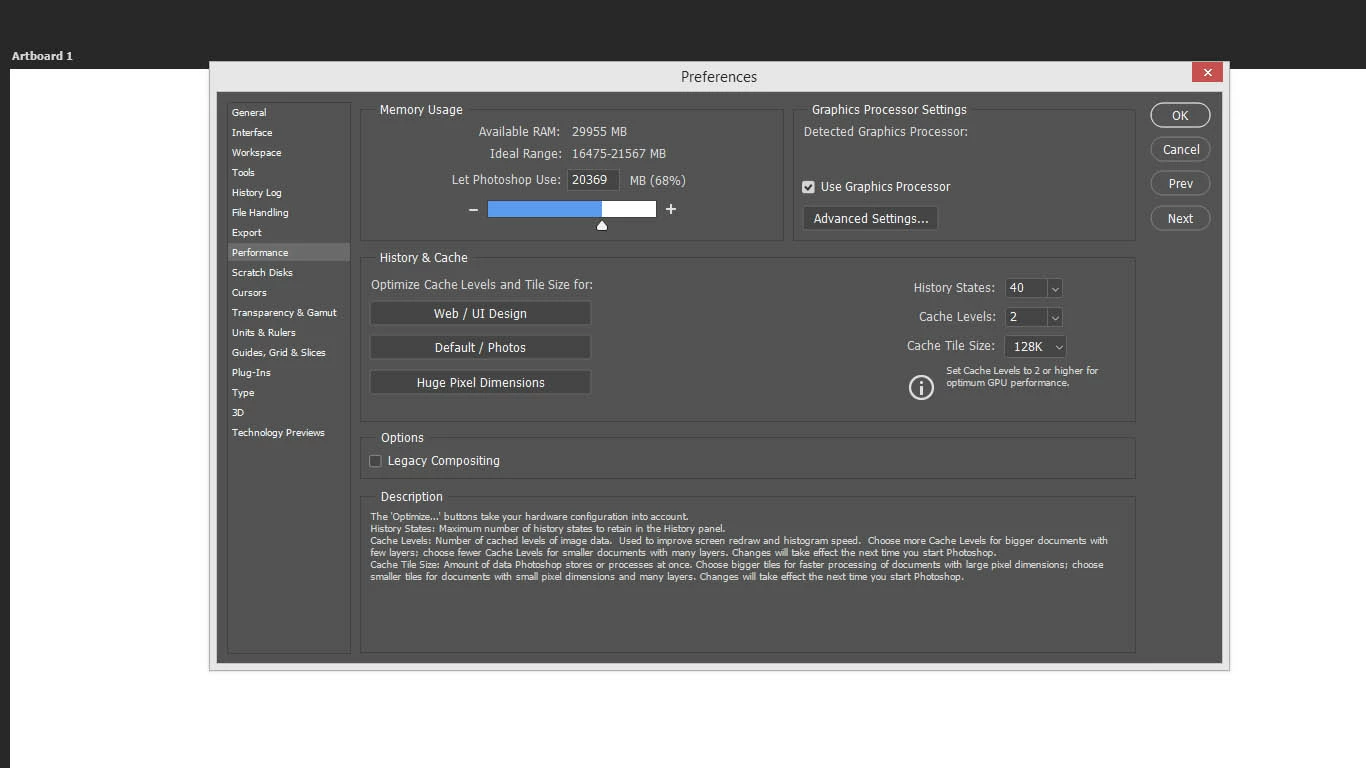
Task: Click the memory usage slider bar
Action: (x=572, y=209)
